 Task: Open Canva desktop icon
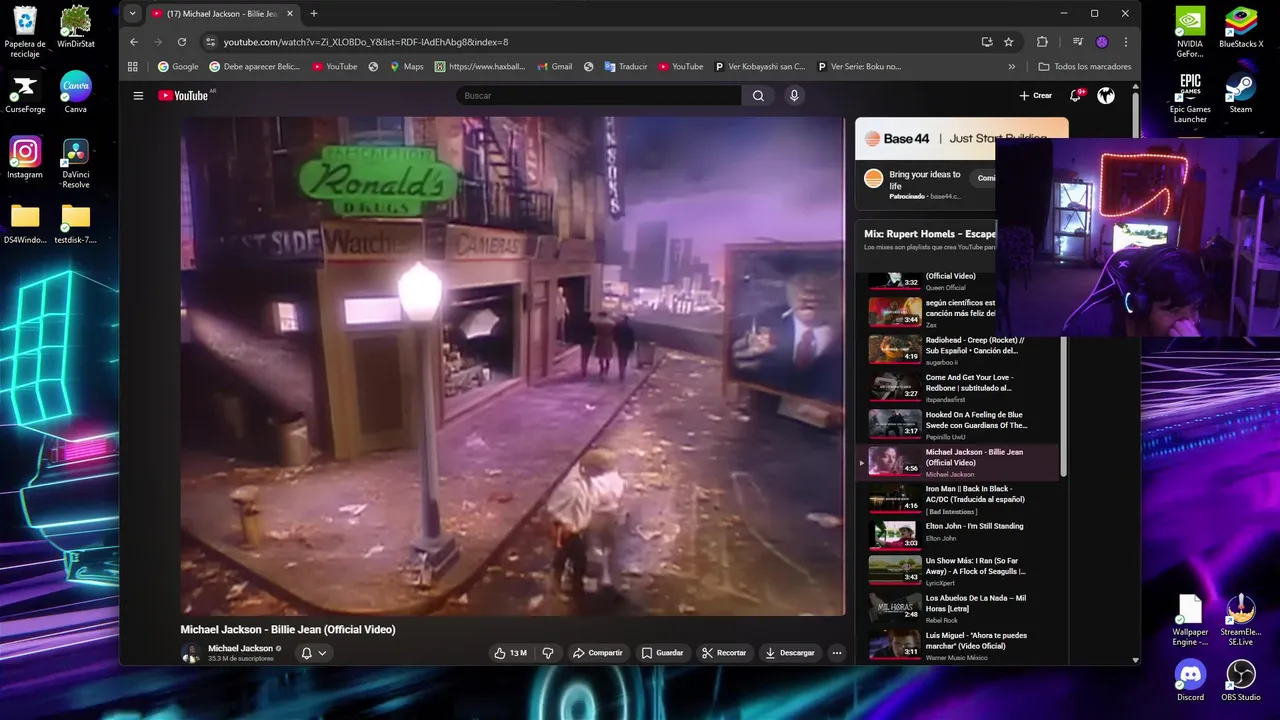tap(76, 93)
